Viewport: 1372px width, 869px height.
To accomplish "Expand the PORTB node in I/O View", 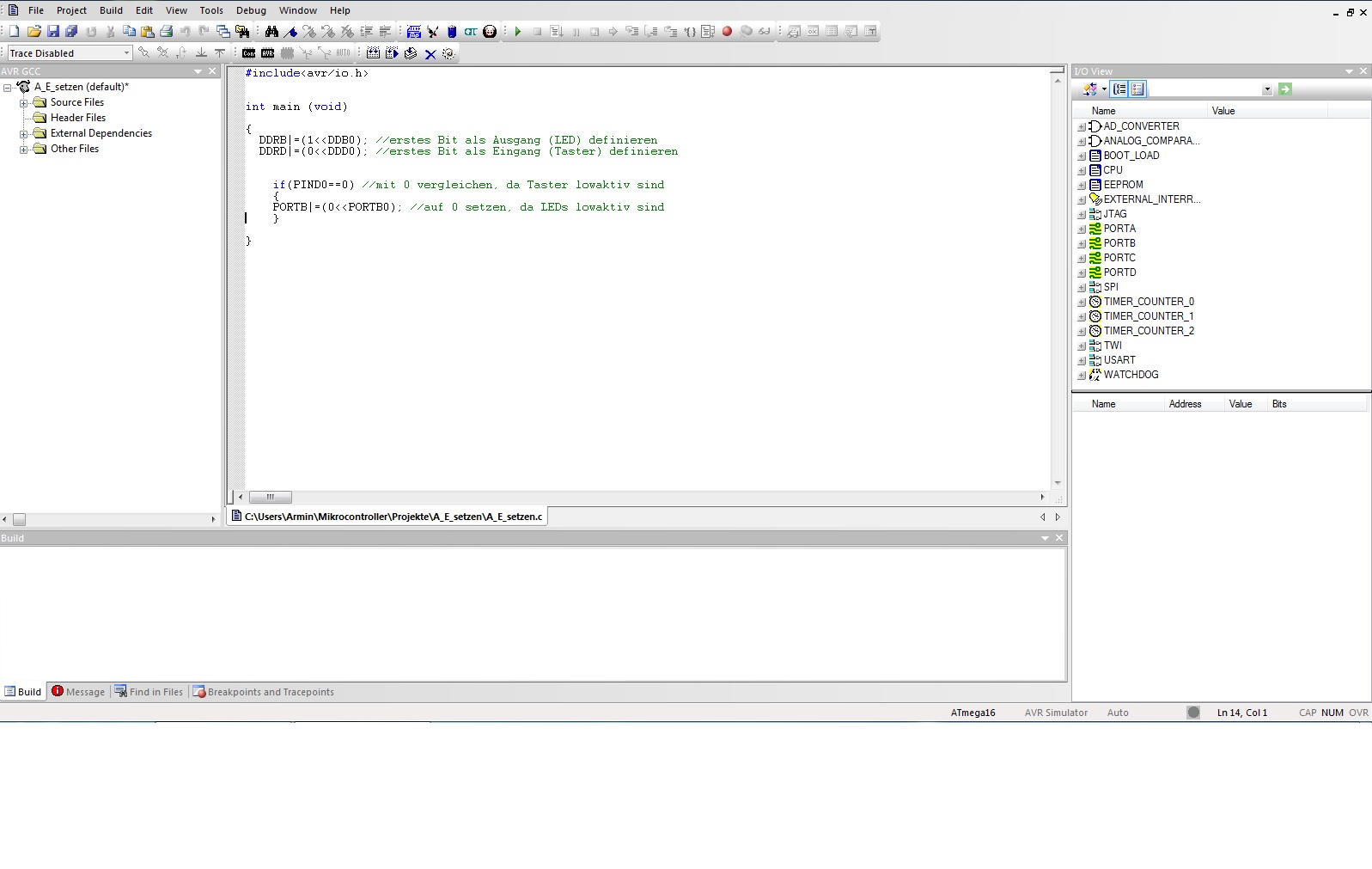I will click(1082, 244).
